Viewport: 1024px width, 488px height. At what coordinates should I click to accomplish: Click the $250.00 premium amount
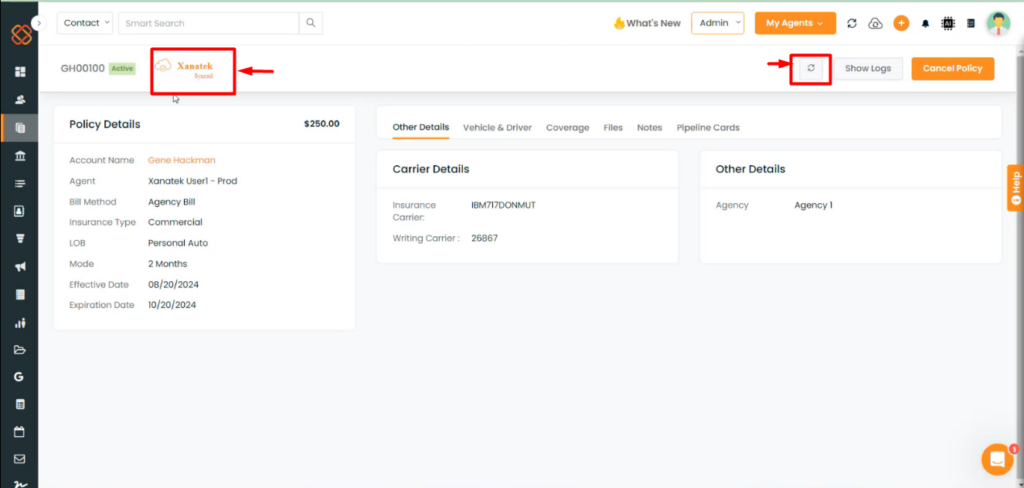point(321,123)
